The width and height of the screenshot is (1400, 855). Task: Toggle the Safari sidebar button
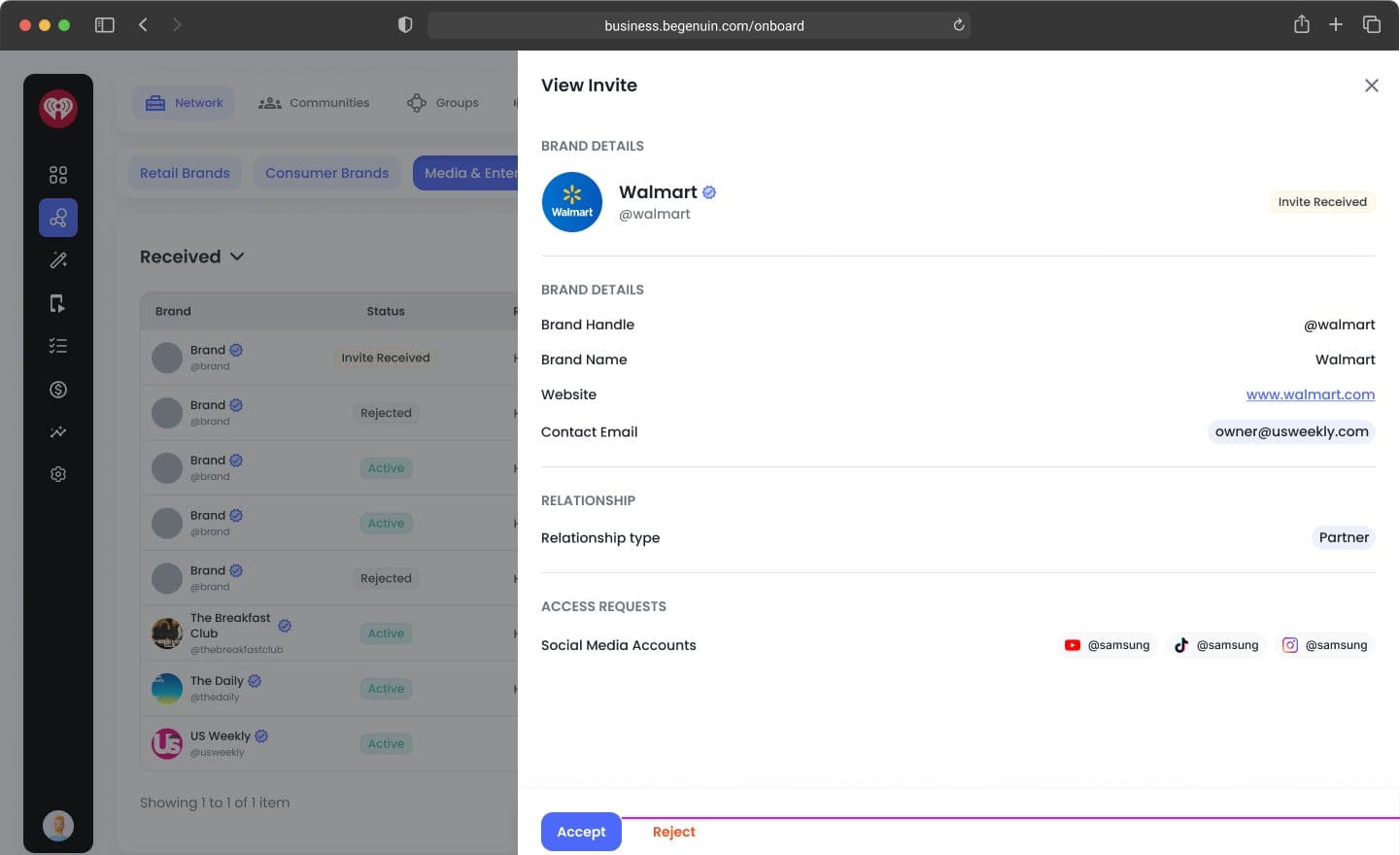[x=105, y=25]
